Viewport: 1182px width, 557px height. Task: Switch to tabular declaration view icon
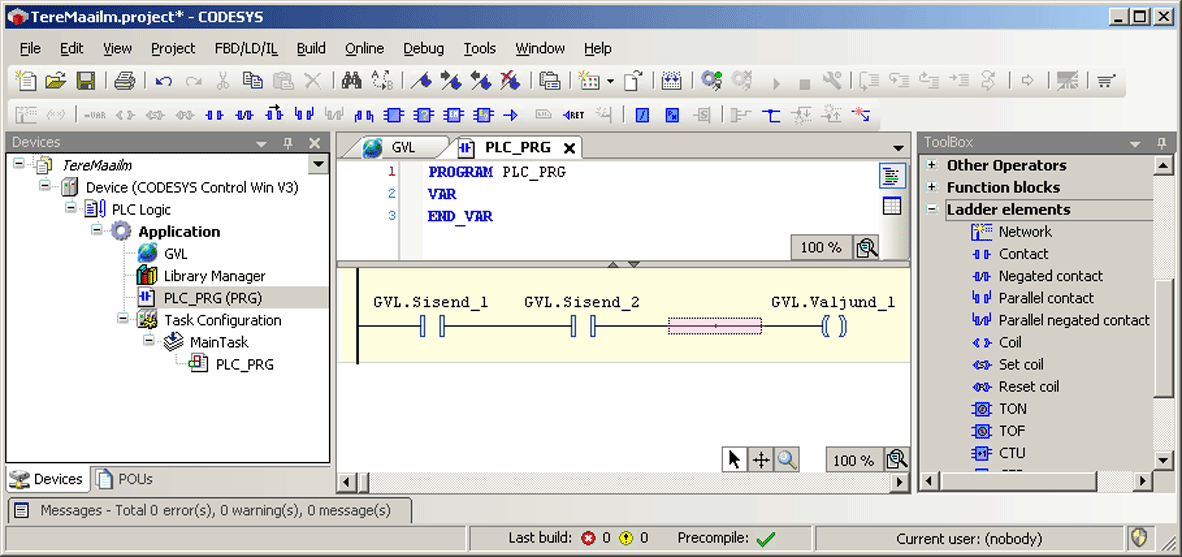coord(893,206)
